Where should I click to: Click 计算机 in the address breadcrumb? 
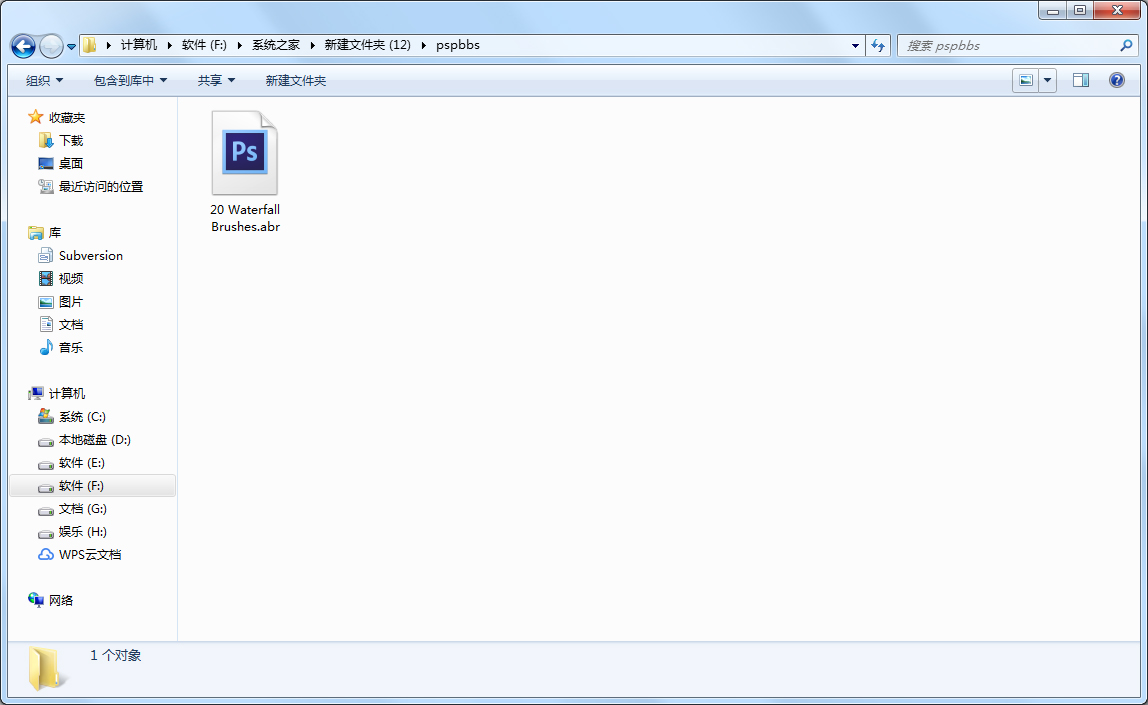pos(138,45)
